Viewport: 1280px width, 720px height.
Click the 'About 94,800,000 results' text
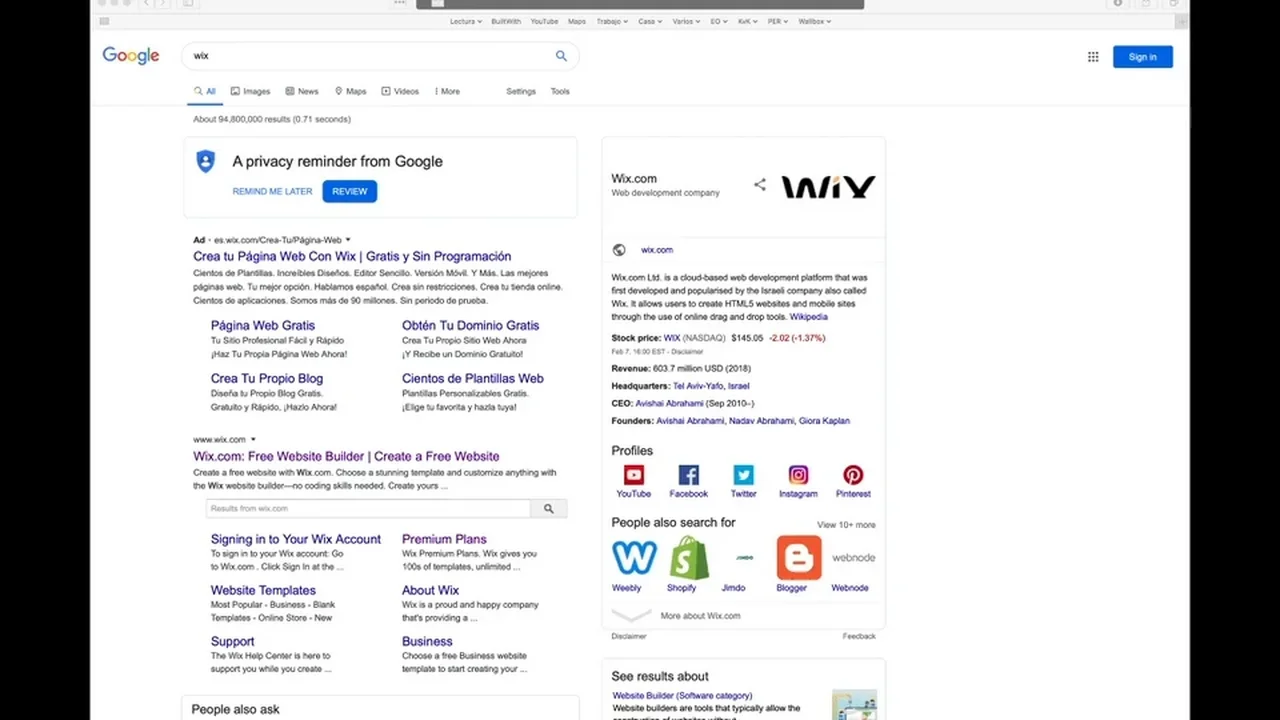[272, 119]
